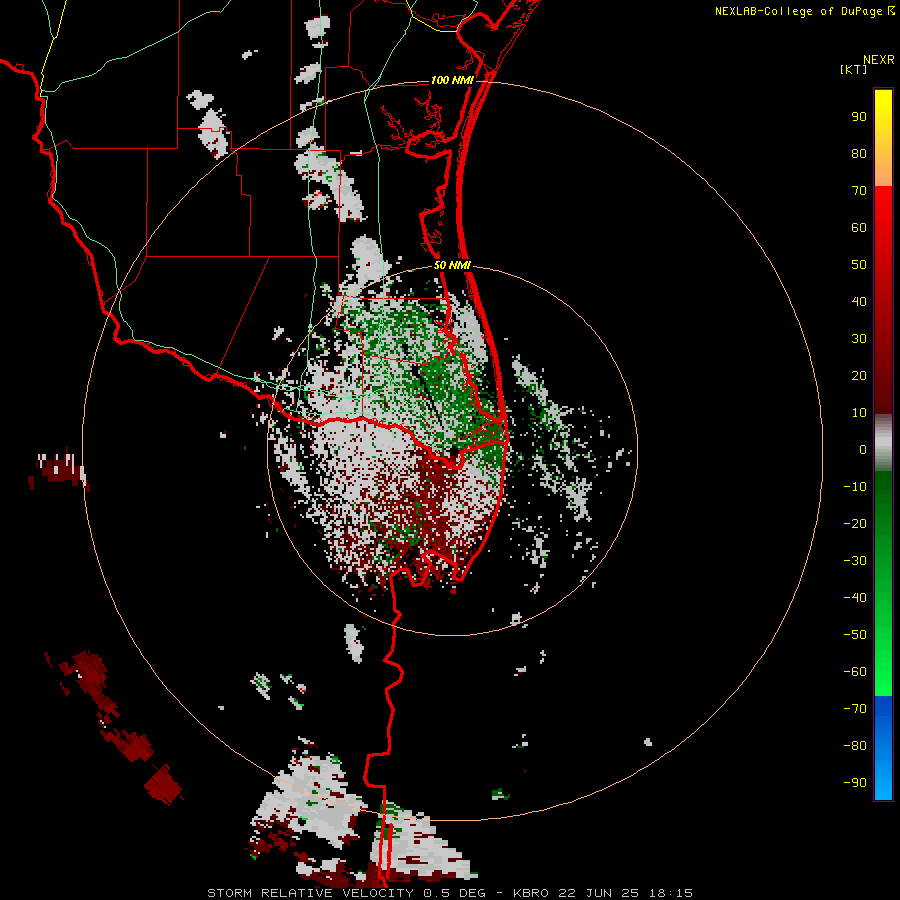Viewport: 900px width, 900px height.
Task: Select the 50 NMI range ring label
Action: coord(452,265)
